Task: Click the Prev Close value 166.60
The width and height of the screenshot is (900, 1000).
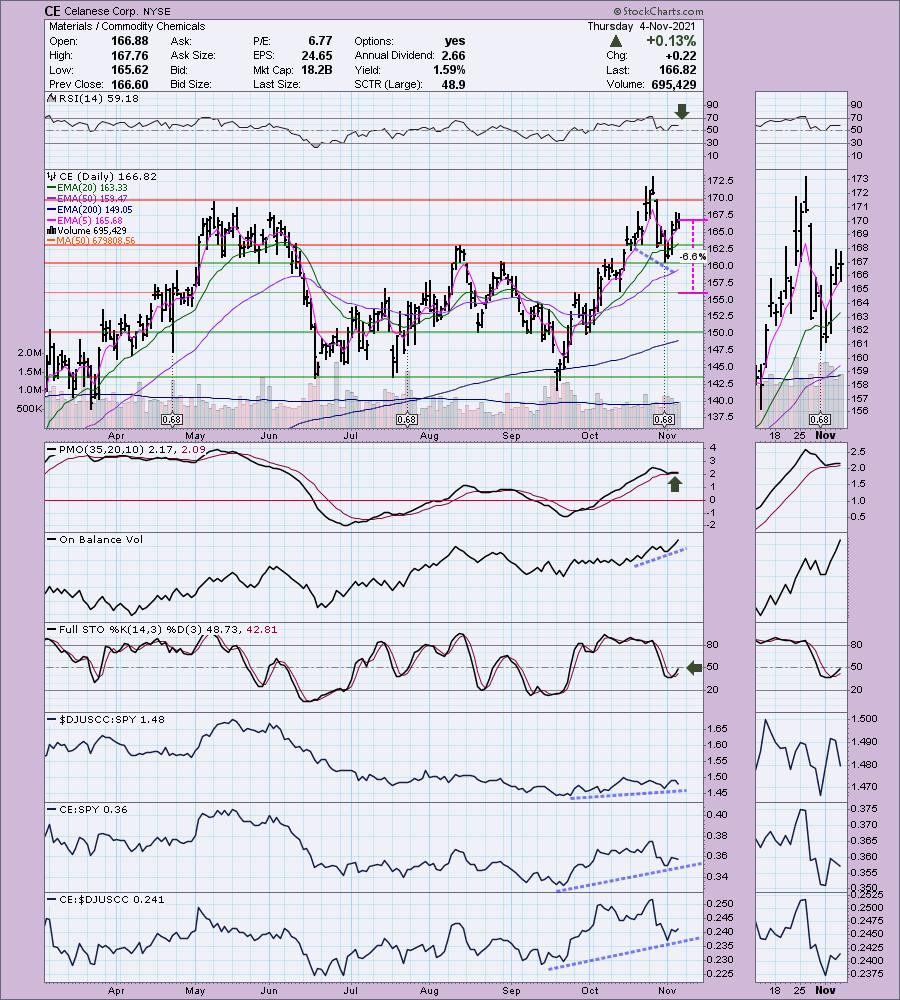Action: [129, 85]
